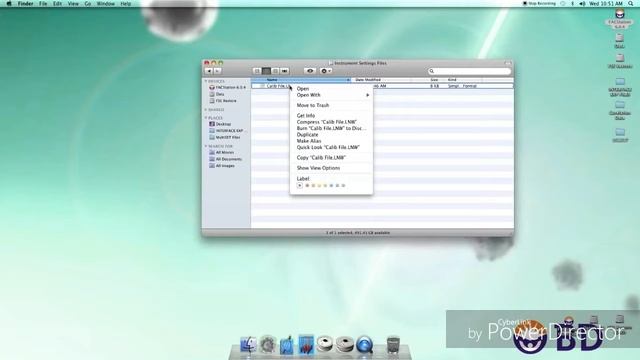Click the yellow minimize window button
Image resolution: width=640 pixels, height=360 pixels.
tap(214, 63)
